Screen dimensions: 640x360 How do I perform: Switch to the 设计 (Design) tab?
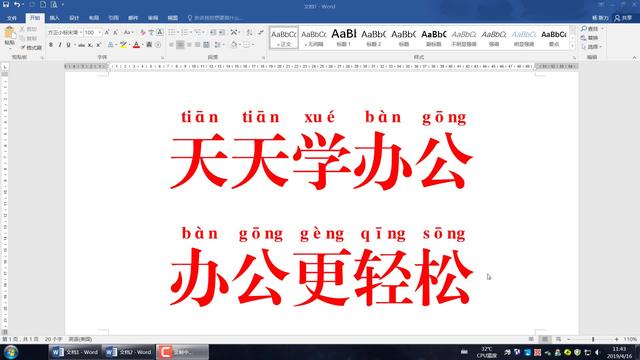tap(74, 18)
